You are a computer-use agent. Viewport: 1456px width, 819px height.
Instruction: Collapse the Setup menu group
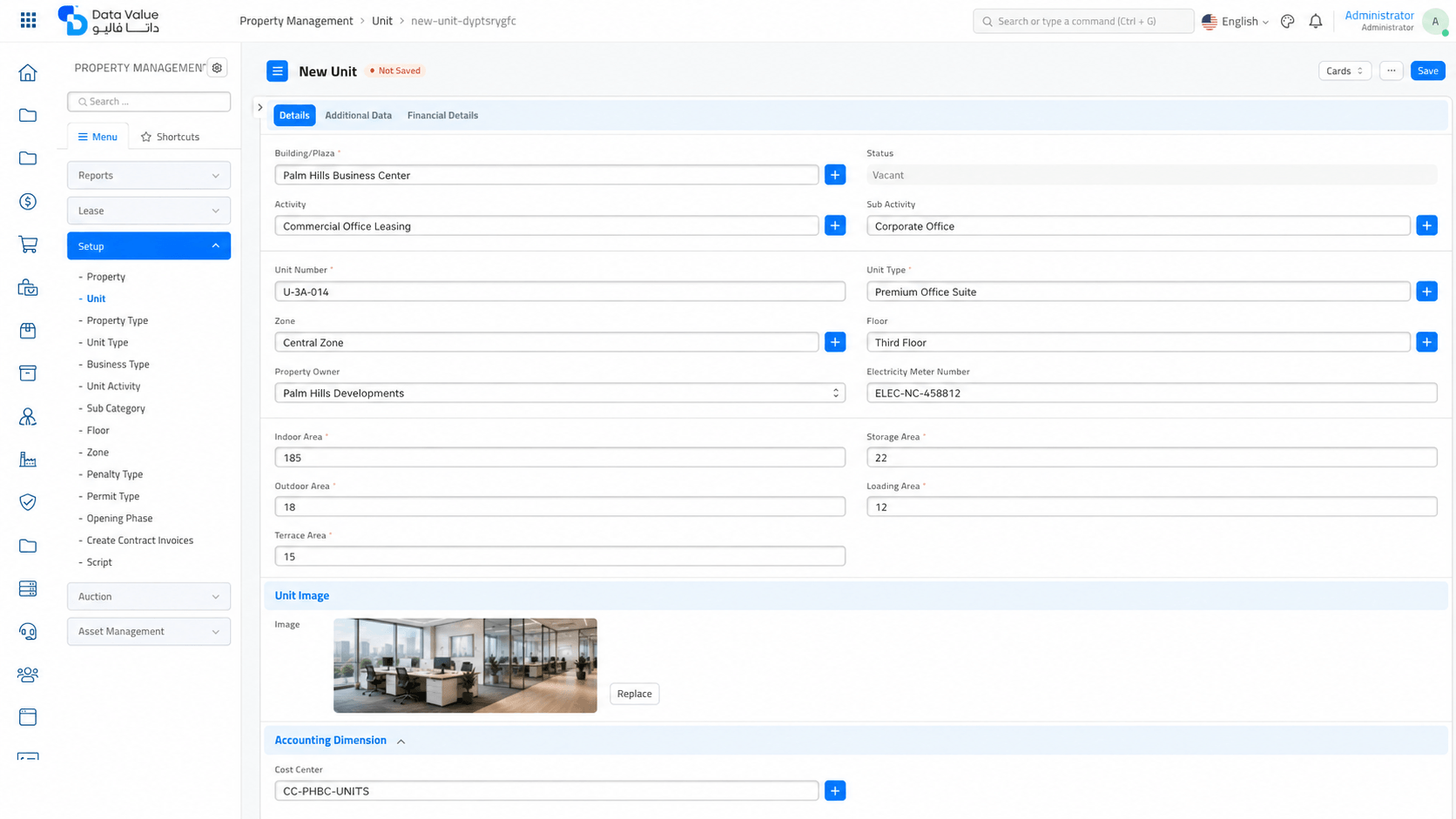149,246
